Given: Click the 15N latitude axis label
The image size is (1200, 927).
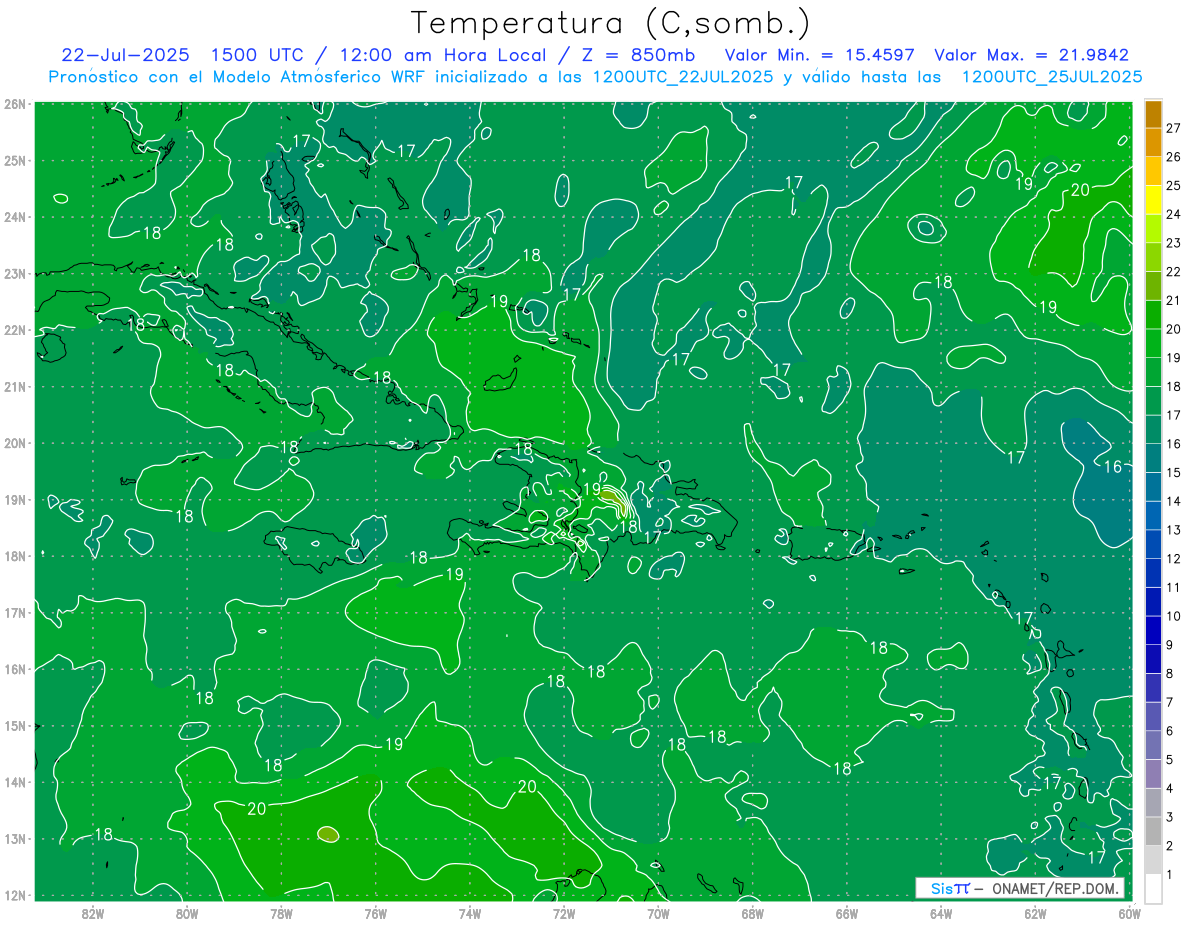Looking at the screenshot, I should [15, 726].
